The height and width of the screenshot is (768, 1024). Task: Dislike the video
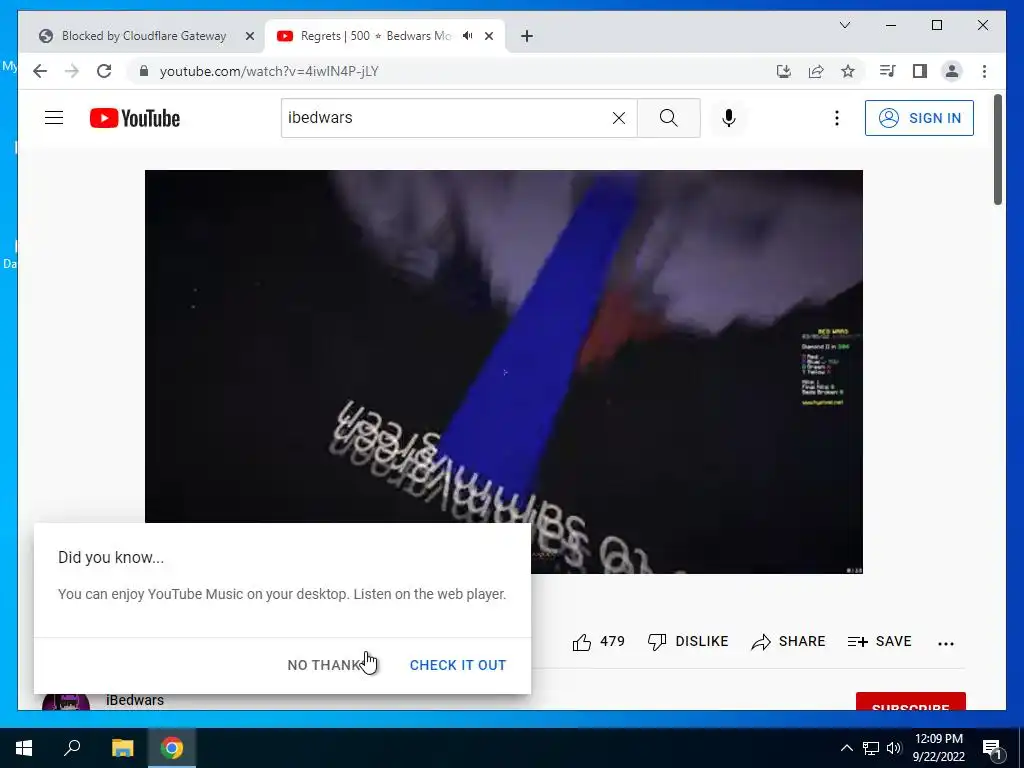(687, 642)
